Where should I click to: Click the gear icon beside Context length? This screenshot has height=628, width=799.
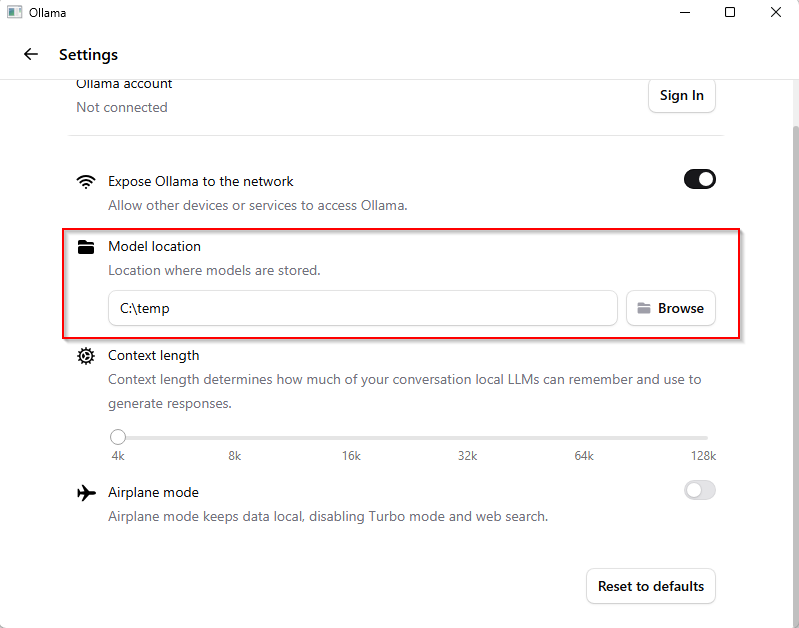(x=87, y=356)
